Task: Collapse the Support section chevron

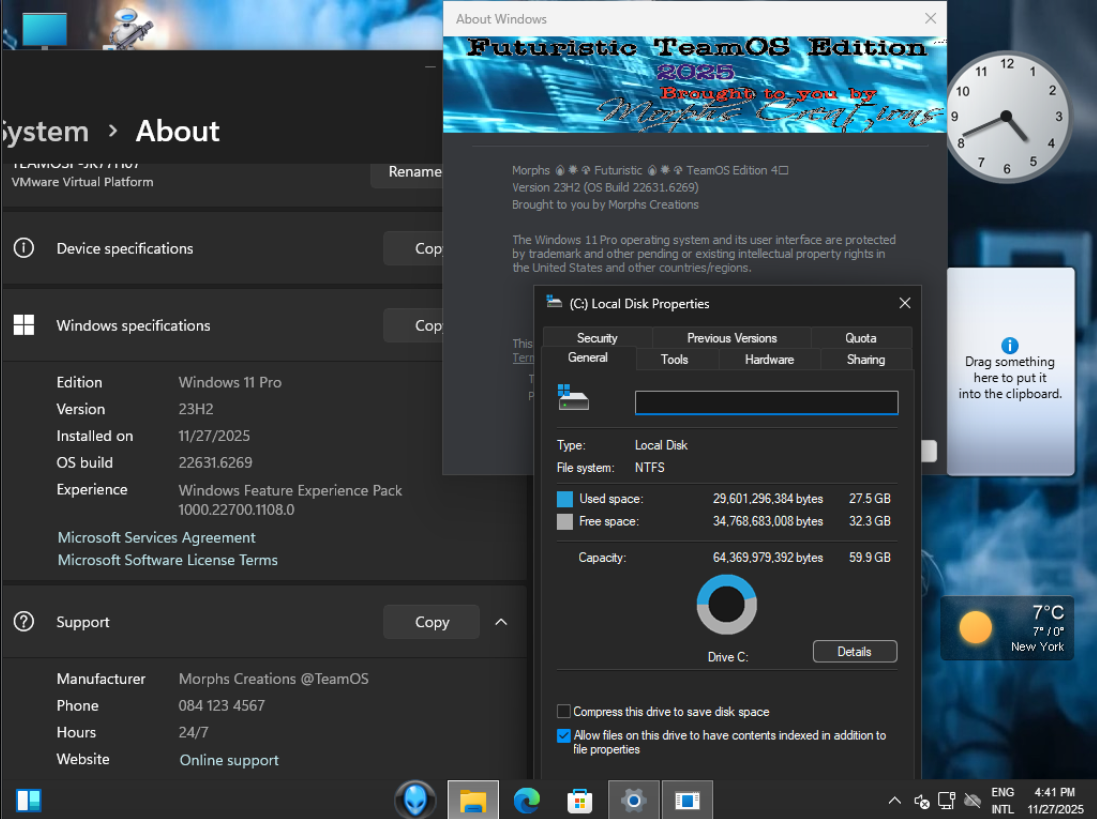Action: 501,622
